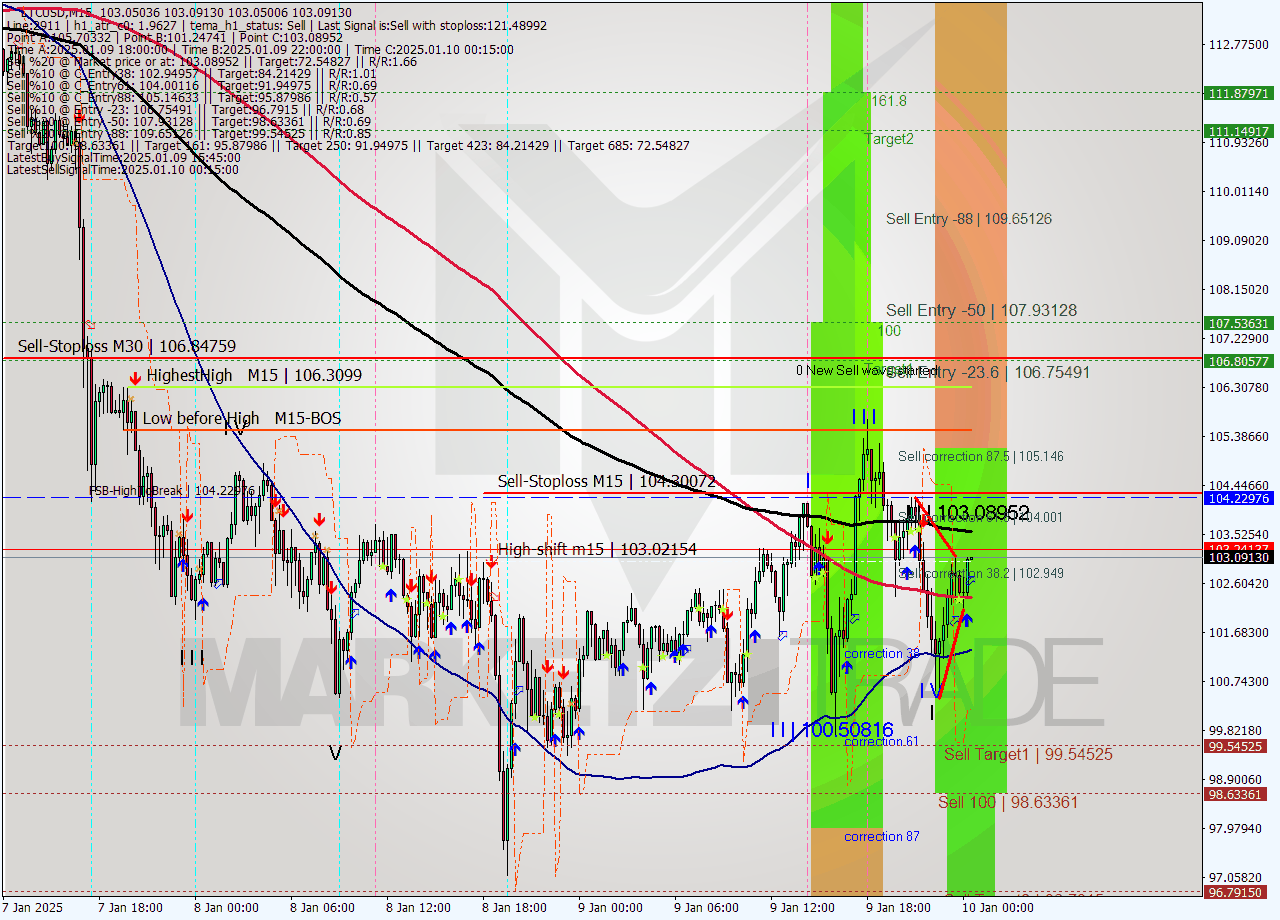Click the LatestBuySignalTime info line
1280x920 pixels.
point(123,158)
